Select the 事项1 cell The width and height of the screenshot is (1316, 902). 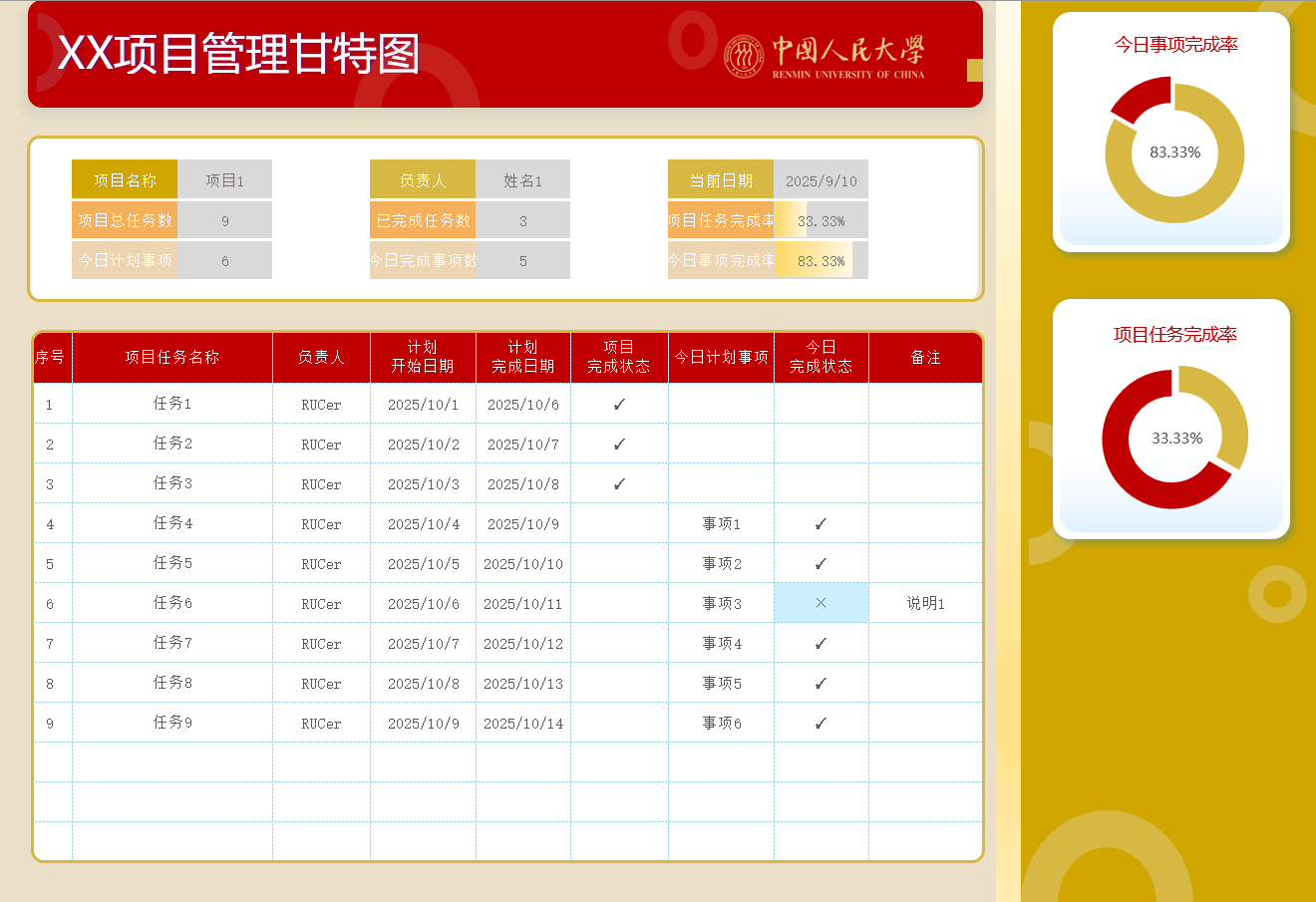pyautogui.click(x=721, y=523)
